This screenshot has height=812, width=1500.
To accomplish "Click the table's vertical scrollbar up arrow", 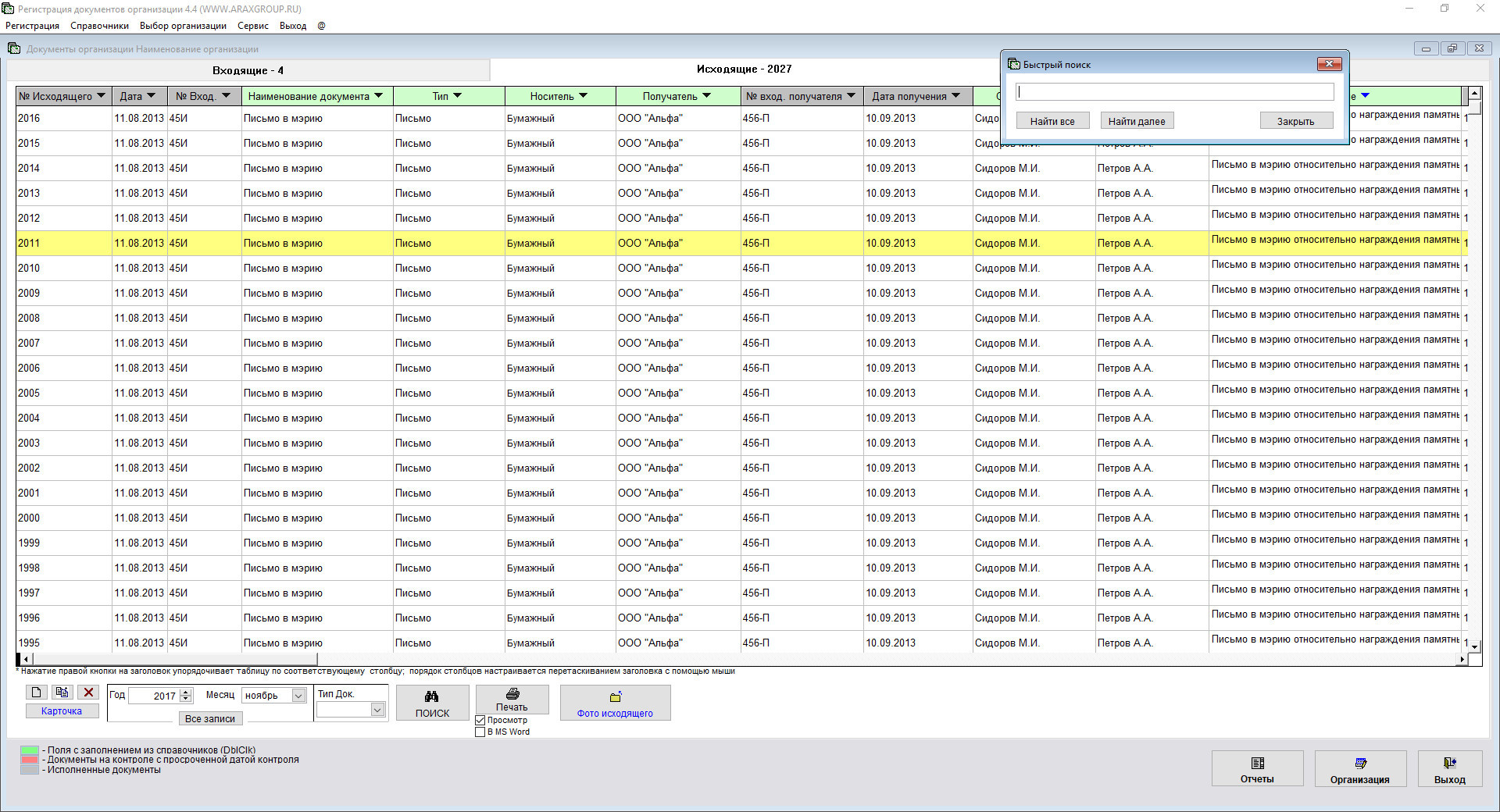I will pos(1474,94).
